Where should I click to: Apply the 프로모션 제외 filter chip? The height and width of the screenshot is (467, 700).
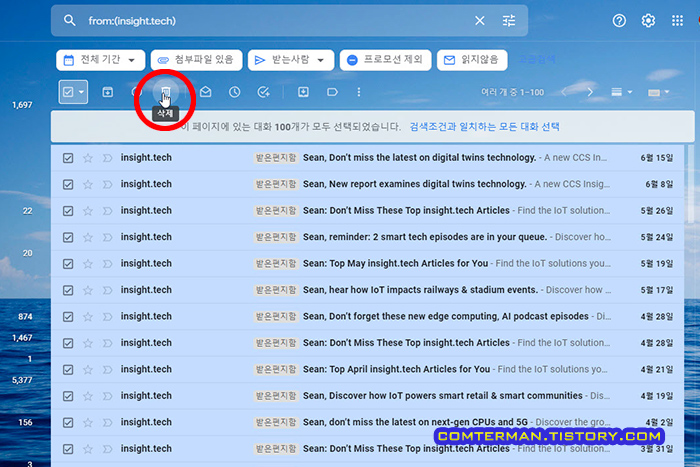click(x=385, y=60)
